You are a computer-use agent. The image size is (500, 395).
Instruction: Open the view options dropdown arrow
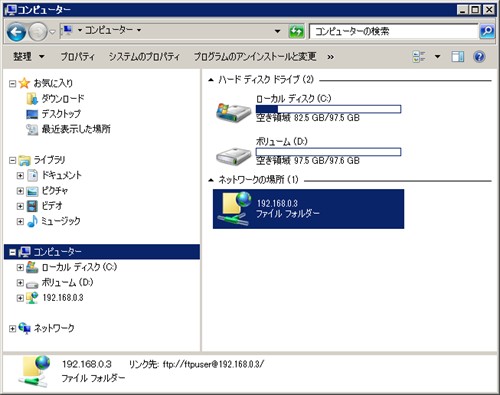[437, 57]
